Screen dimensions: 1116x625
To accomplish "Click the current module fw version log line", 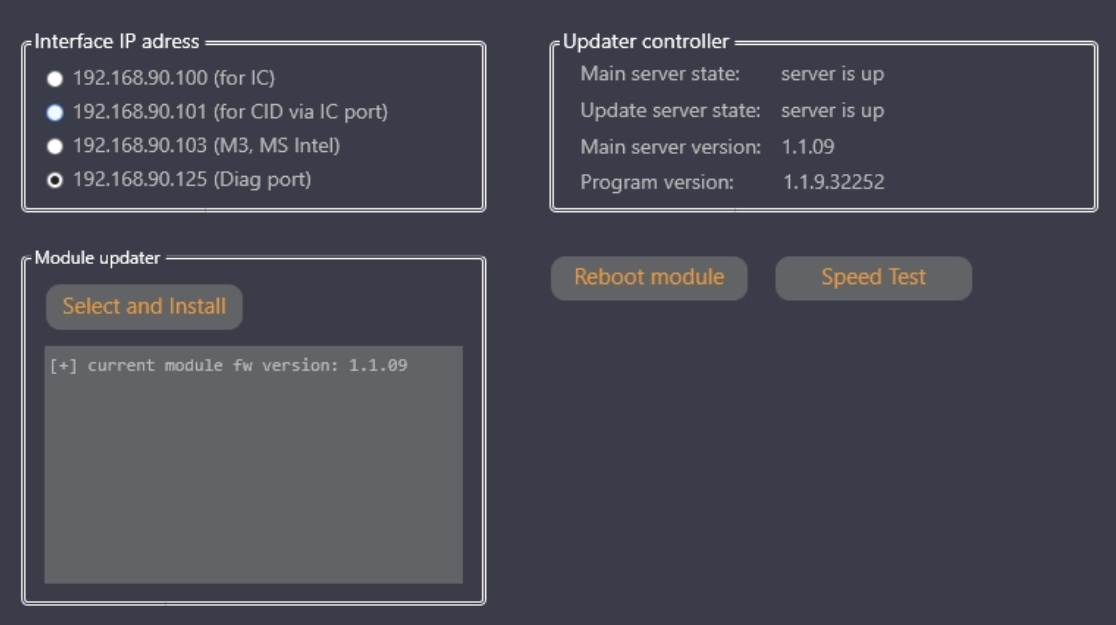I will click(x=228, y=366).
